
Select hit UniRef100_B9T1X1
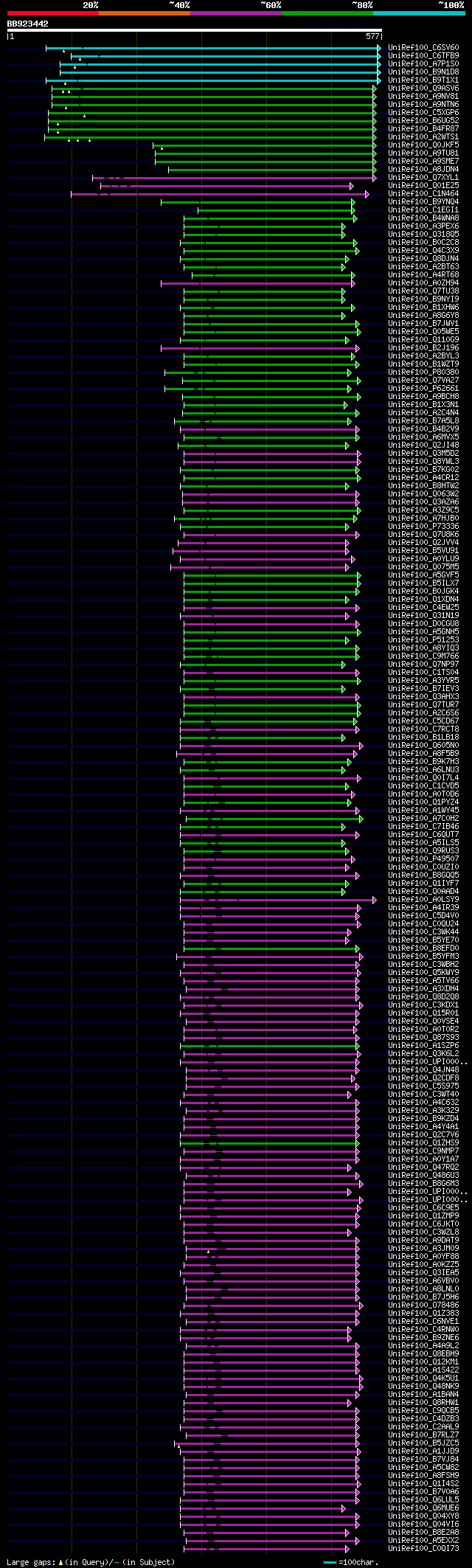click(x=423, y=80)
